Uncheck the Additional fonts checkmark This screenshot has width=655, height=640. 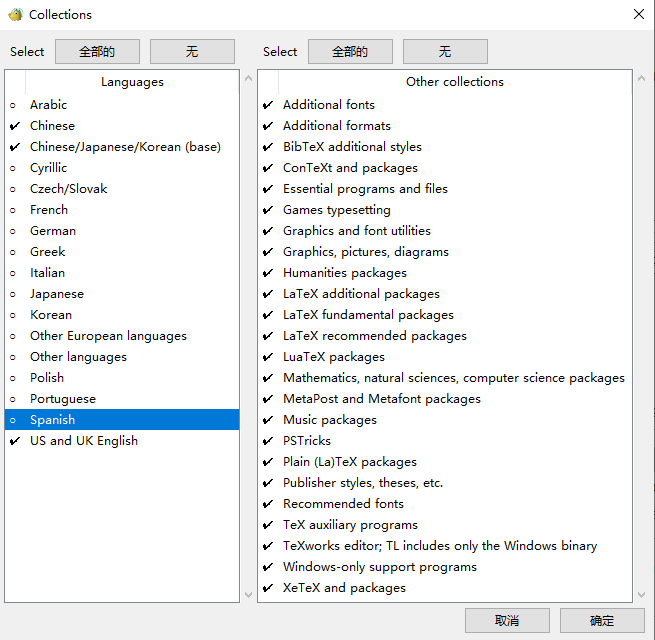(268, 105)
